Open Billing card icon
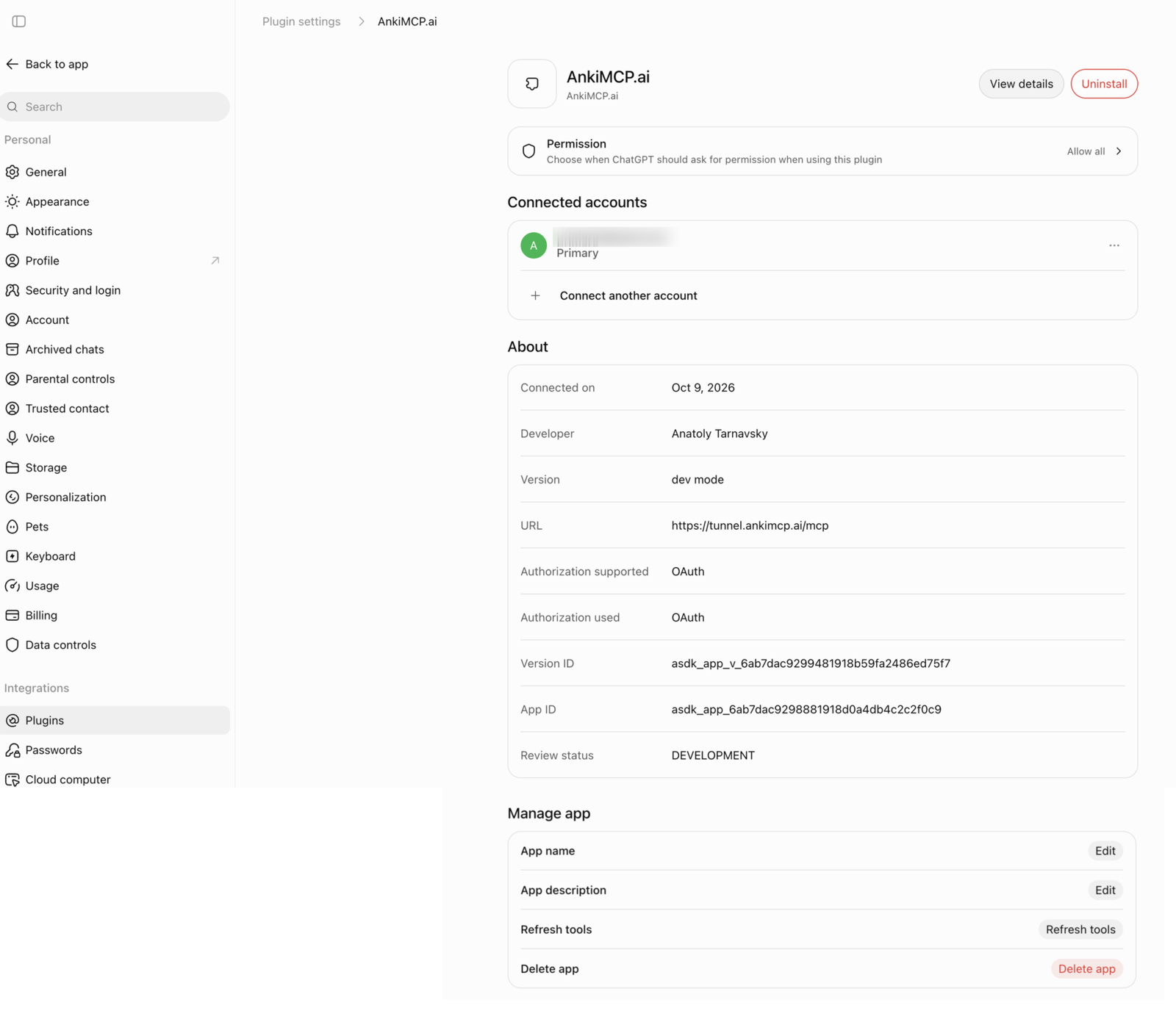 [x=12, y=615]
